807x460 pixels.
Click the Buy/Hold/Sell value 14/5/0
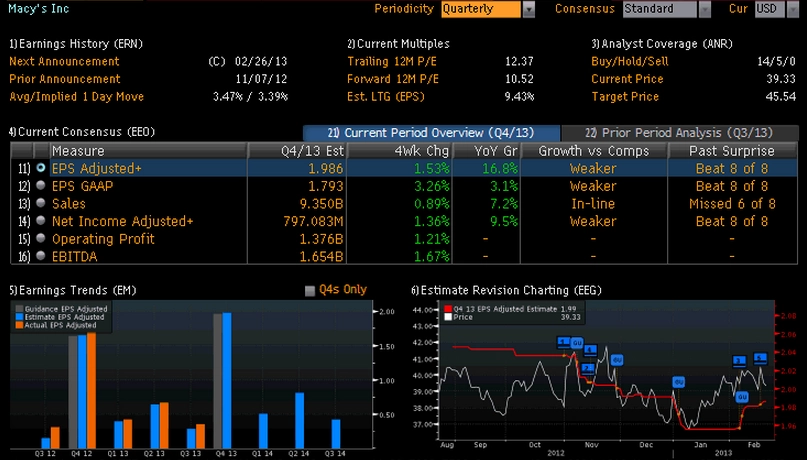click(x=777, y=61)
